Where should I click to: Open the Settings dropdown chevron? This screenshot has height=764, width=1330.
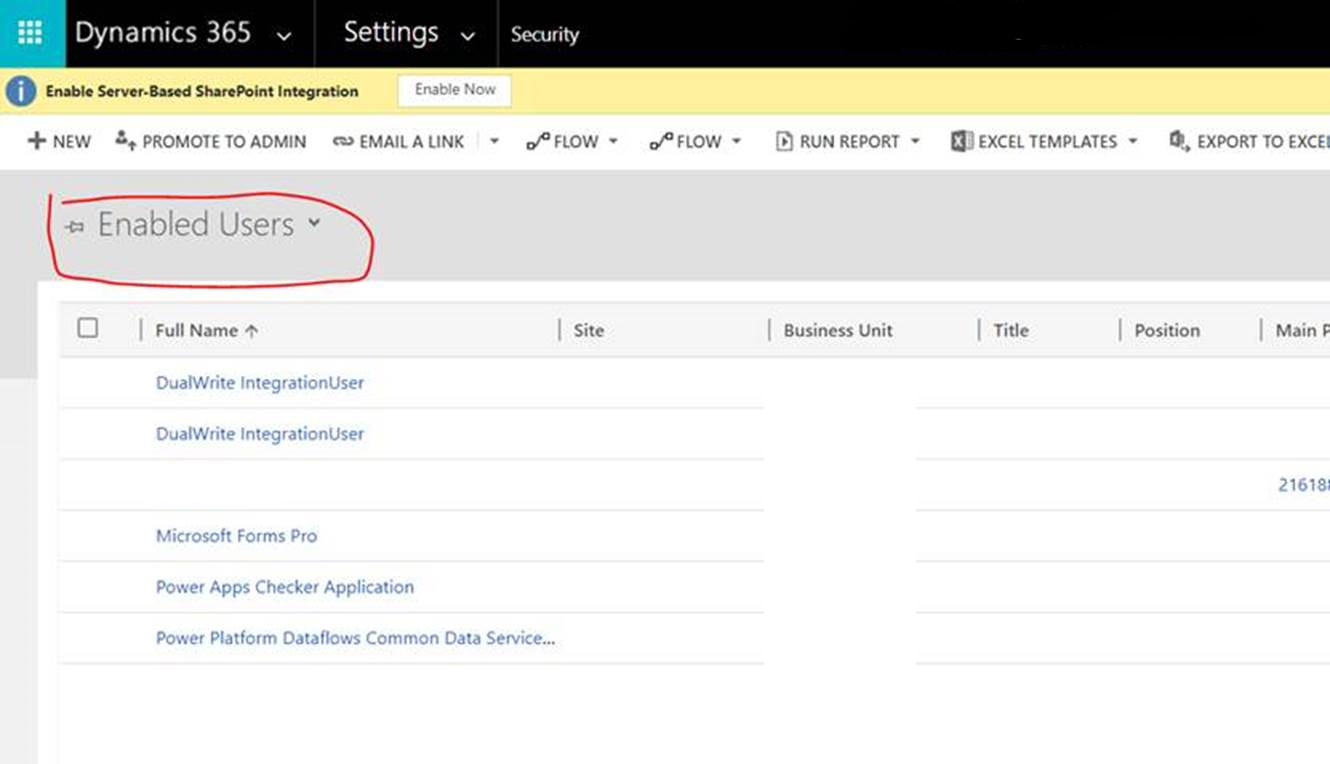pos(467,34)
